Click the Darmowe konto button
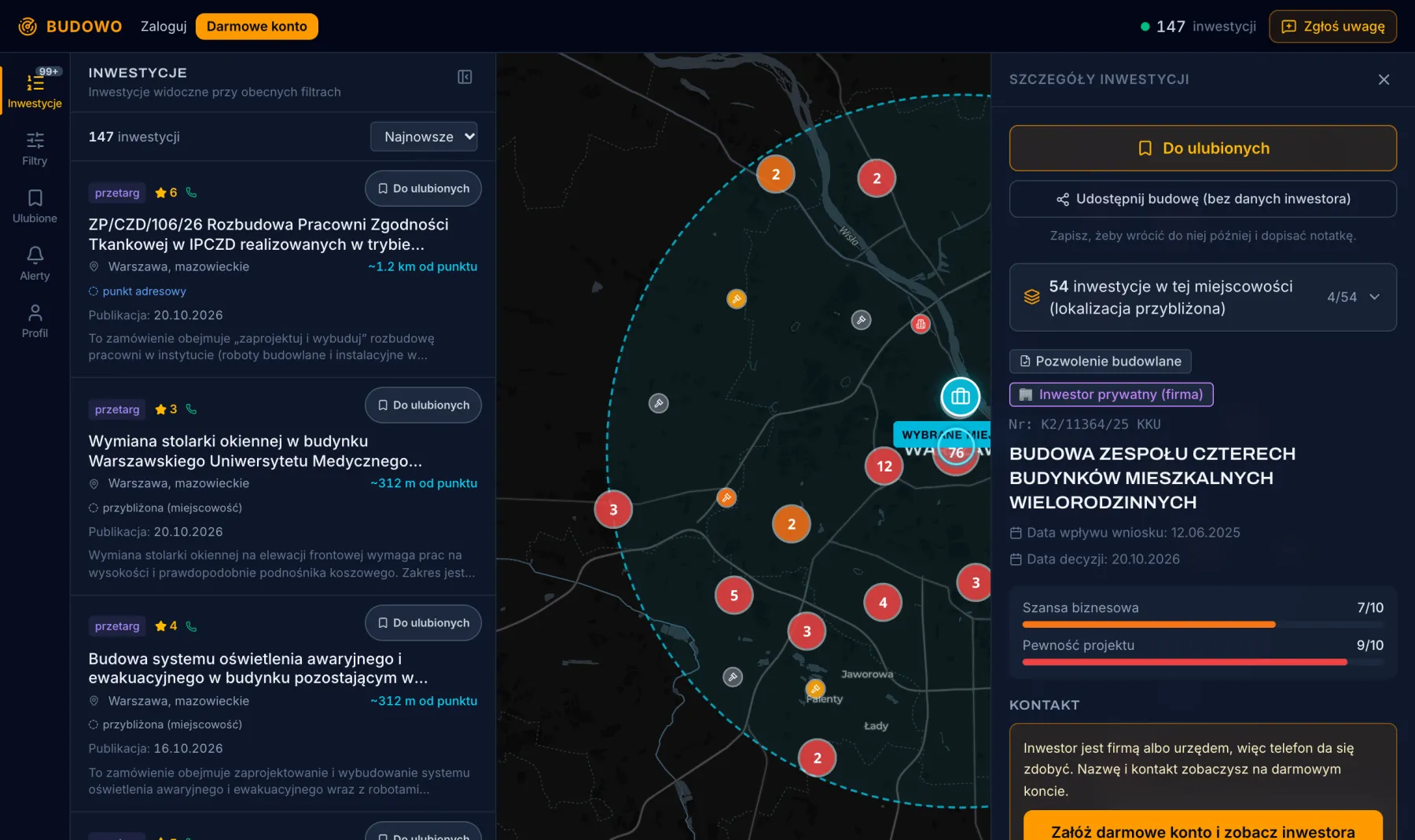Viewport: 1415px width, 840px height. (257, 27)
